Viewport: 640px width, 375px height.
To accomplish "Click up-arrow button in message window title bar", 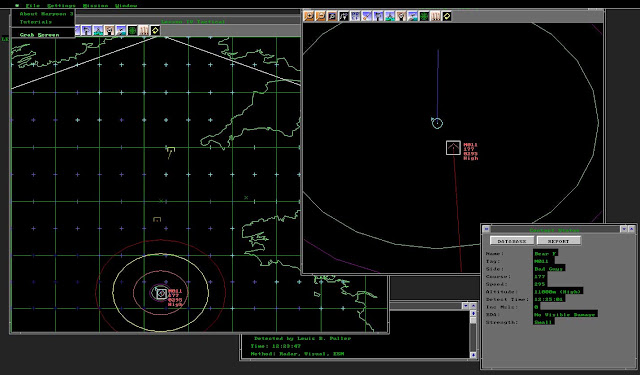I will (x=473, y=306).
